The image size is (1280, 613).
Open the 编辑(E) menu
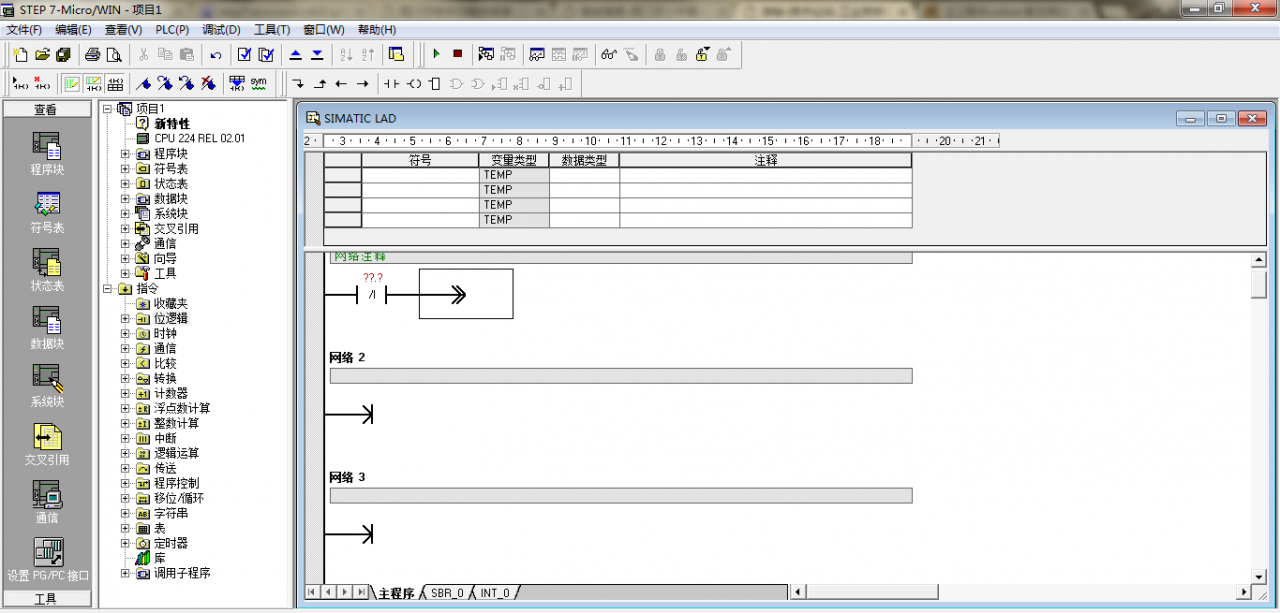(x=73, y=30)
